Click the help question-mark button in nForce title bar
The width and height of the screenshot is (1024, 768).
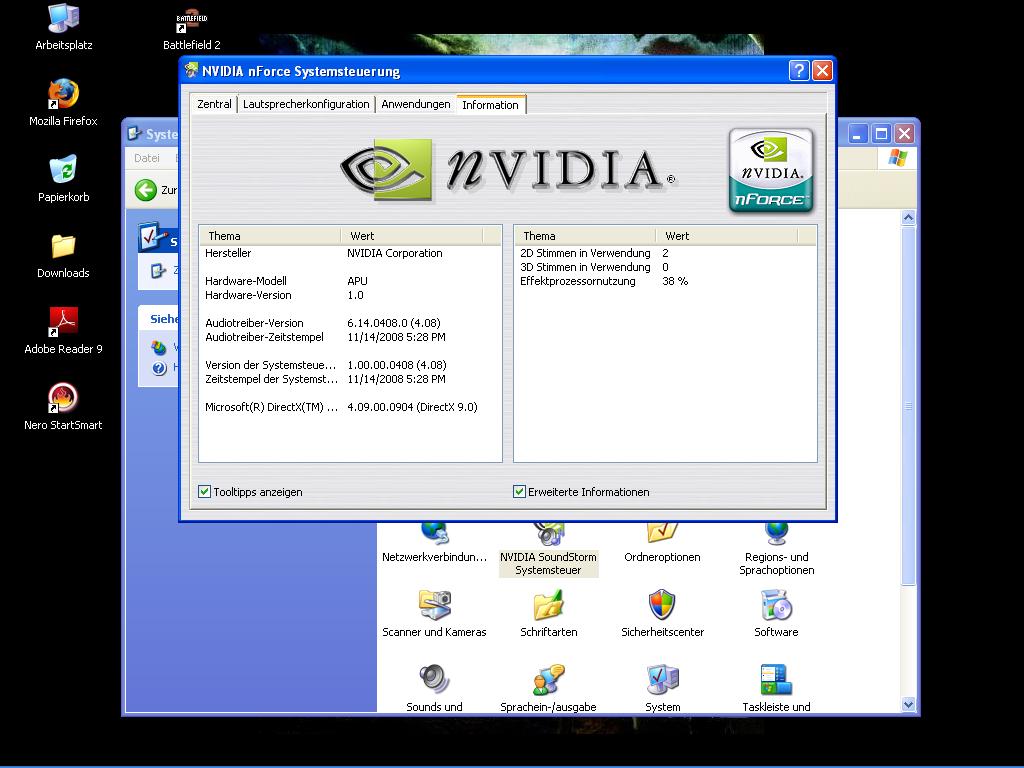coord(799,71)
